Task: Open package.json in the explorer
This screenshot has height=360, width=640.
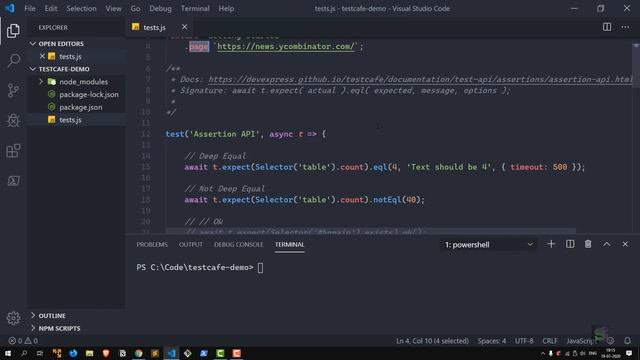Action: (81, 107)
